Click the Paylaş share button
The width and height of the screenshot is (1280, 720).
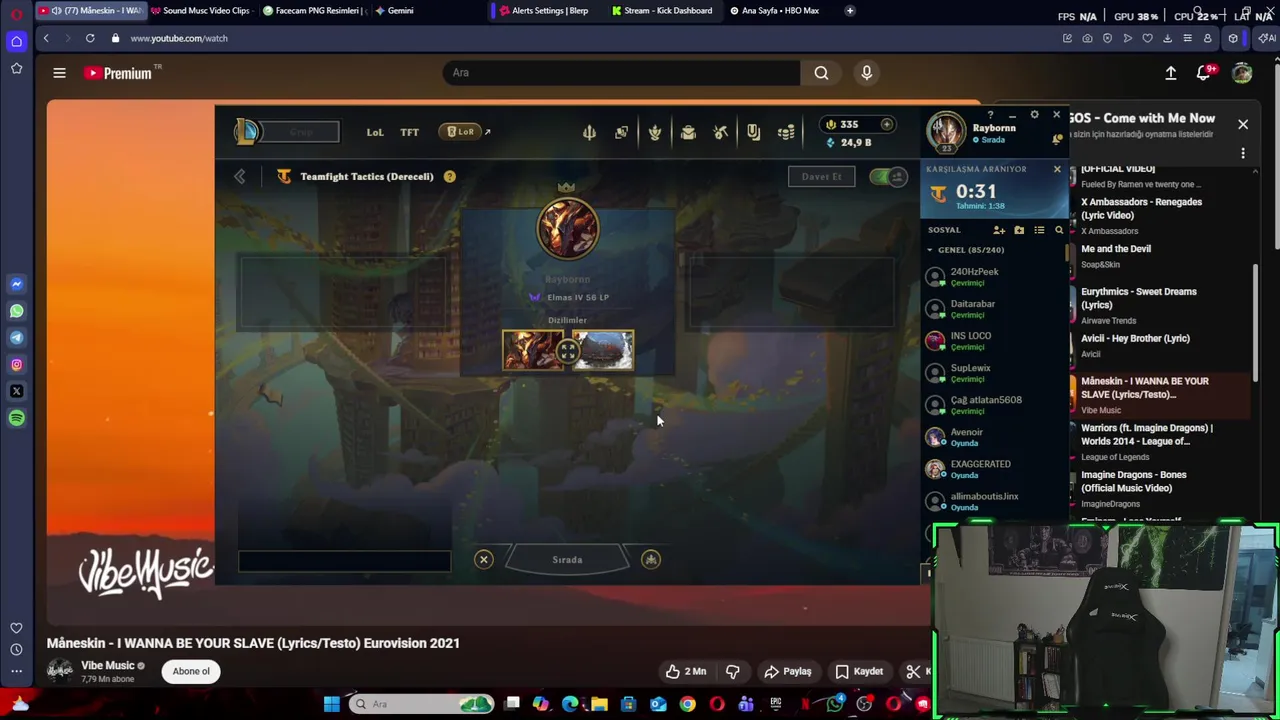click(787, 672)
